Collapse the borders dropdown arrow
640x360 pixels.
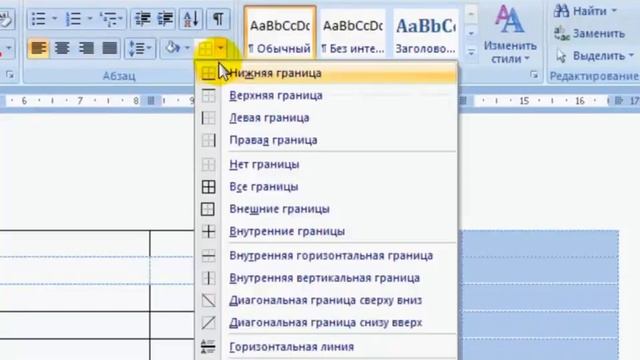pos(221,49)
